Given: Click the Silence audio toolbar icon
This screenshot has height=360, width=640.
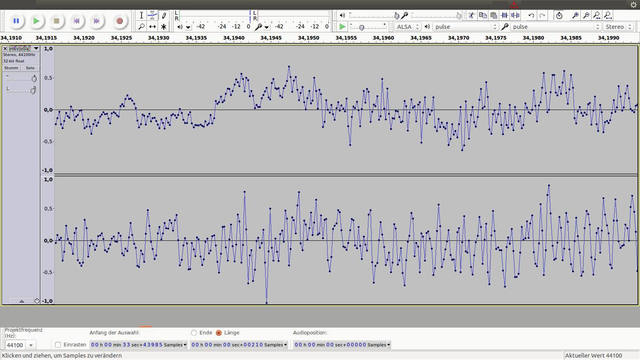Looking at the screenshot, I should click(516, 16).
